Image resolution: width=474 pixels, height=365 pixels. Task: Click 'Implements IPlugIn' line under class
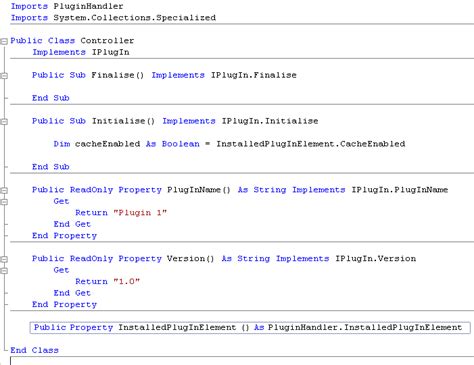[81, 52]
